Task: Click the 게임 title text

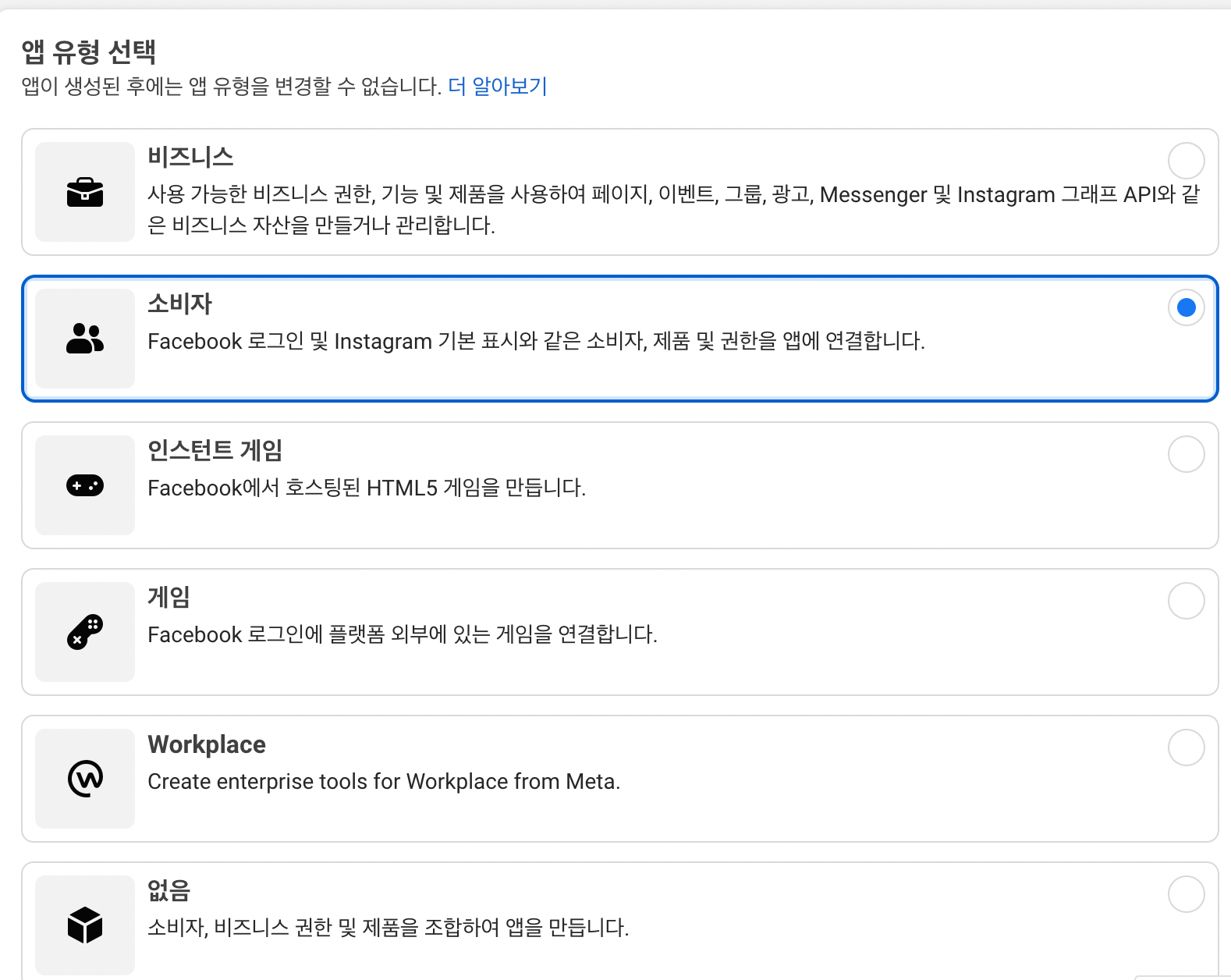Action: click(169, 597)
